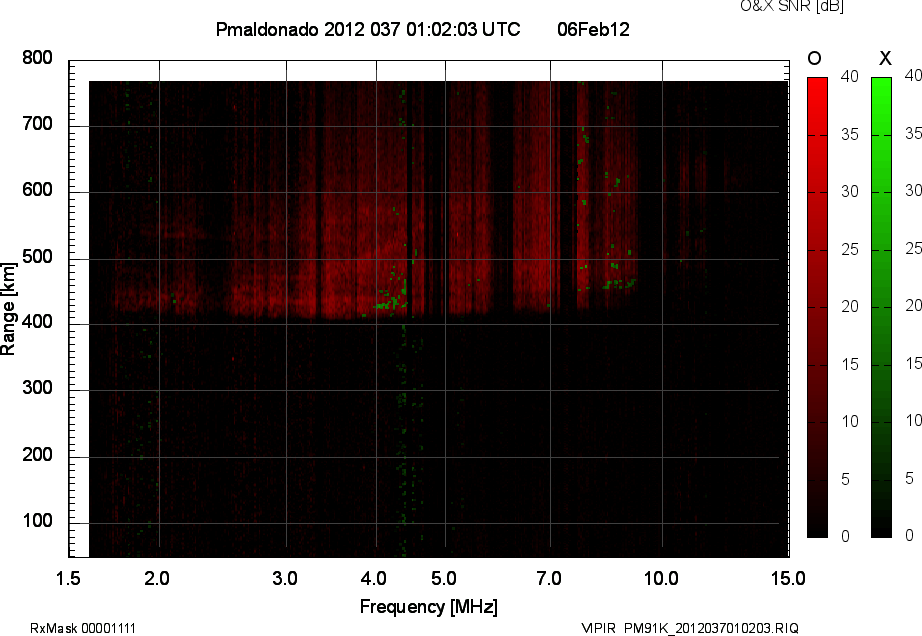Click the 10.0 tick on frequency axis

[x=661, y=578]
